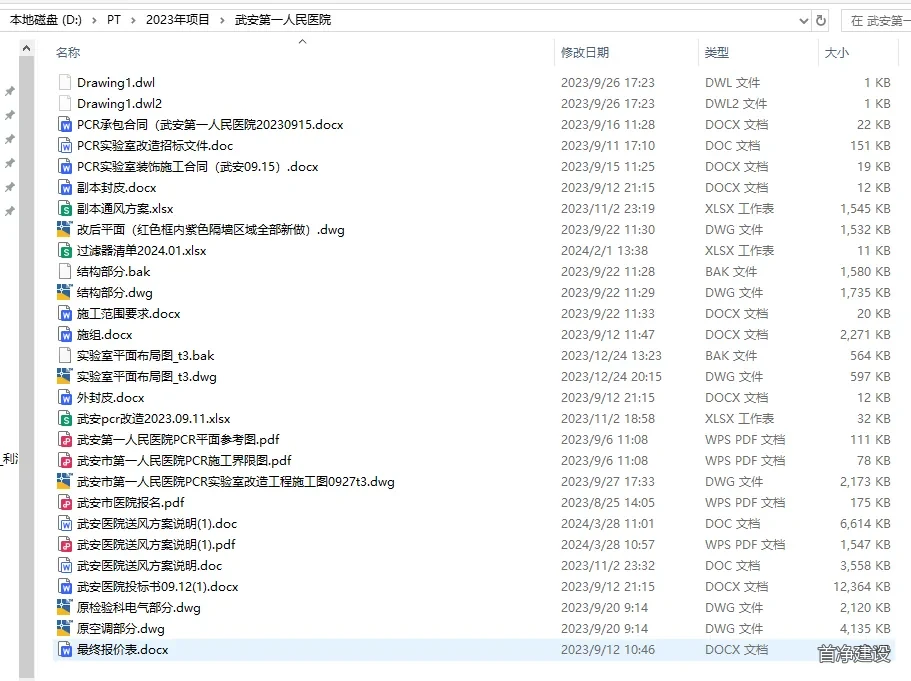Sort files by 名称 column header
Image resolution: width=911 pixels, height=681 pixels.
[68, 52]
